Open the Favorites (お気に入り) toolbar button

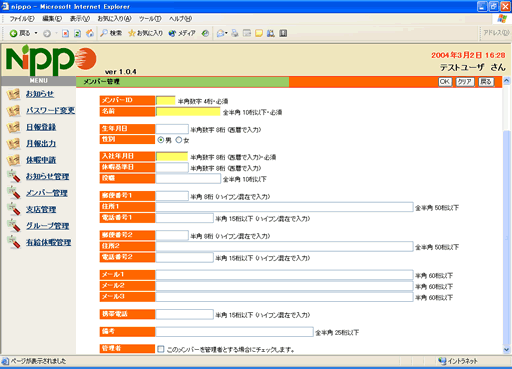[x=145, y=33]
